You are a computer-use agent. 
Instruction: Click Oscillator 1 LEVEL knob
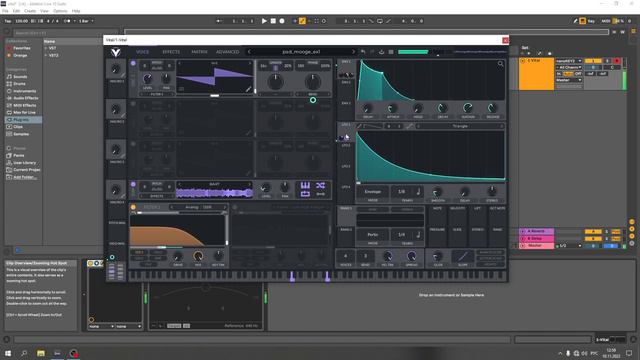pyautogui.click(x=147, y=78)
